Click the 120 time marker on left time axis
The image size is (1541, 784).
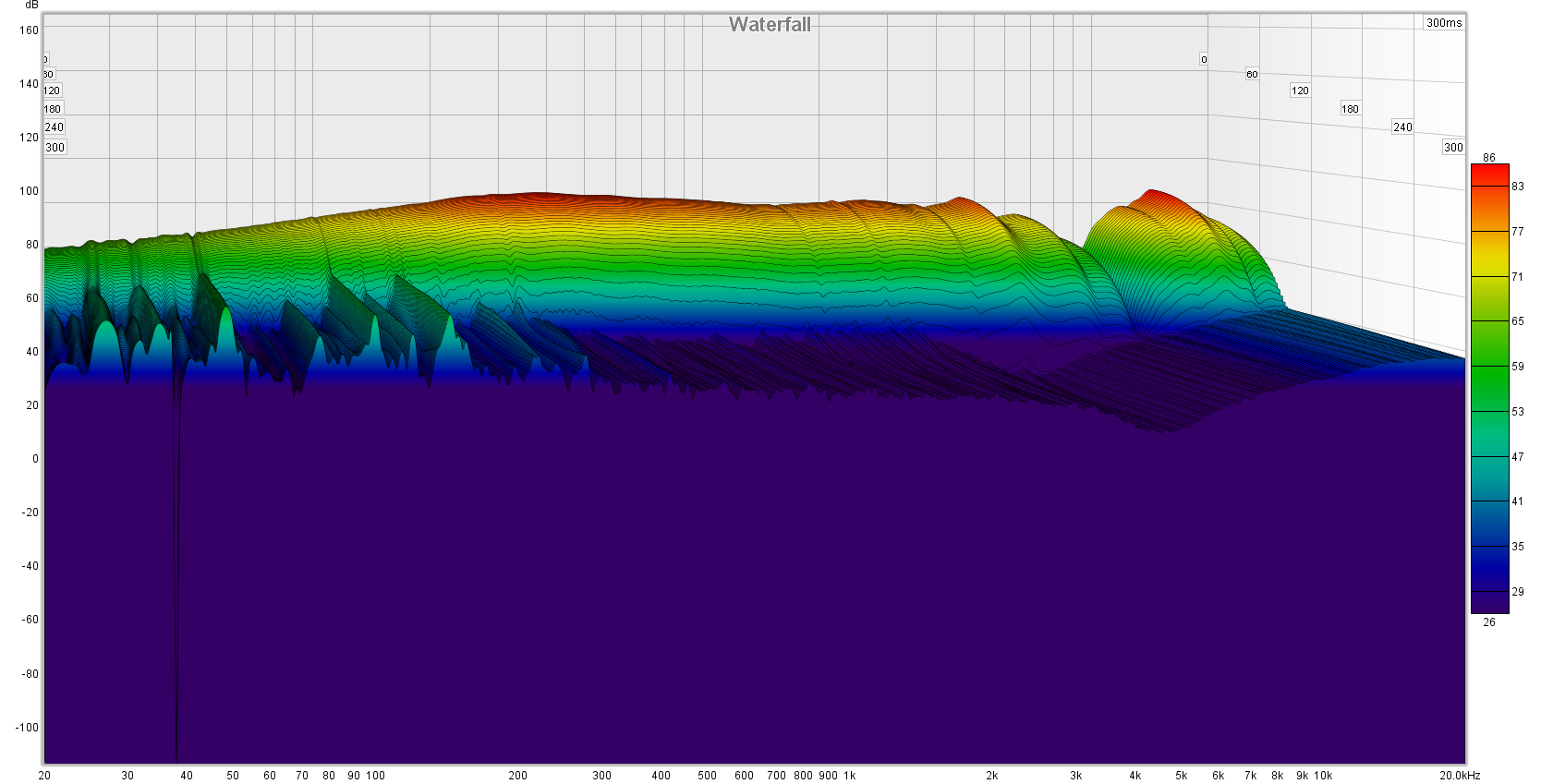(52, 90)
